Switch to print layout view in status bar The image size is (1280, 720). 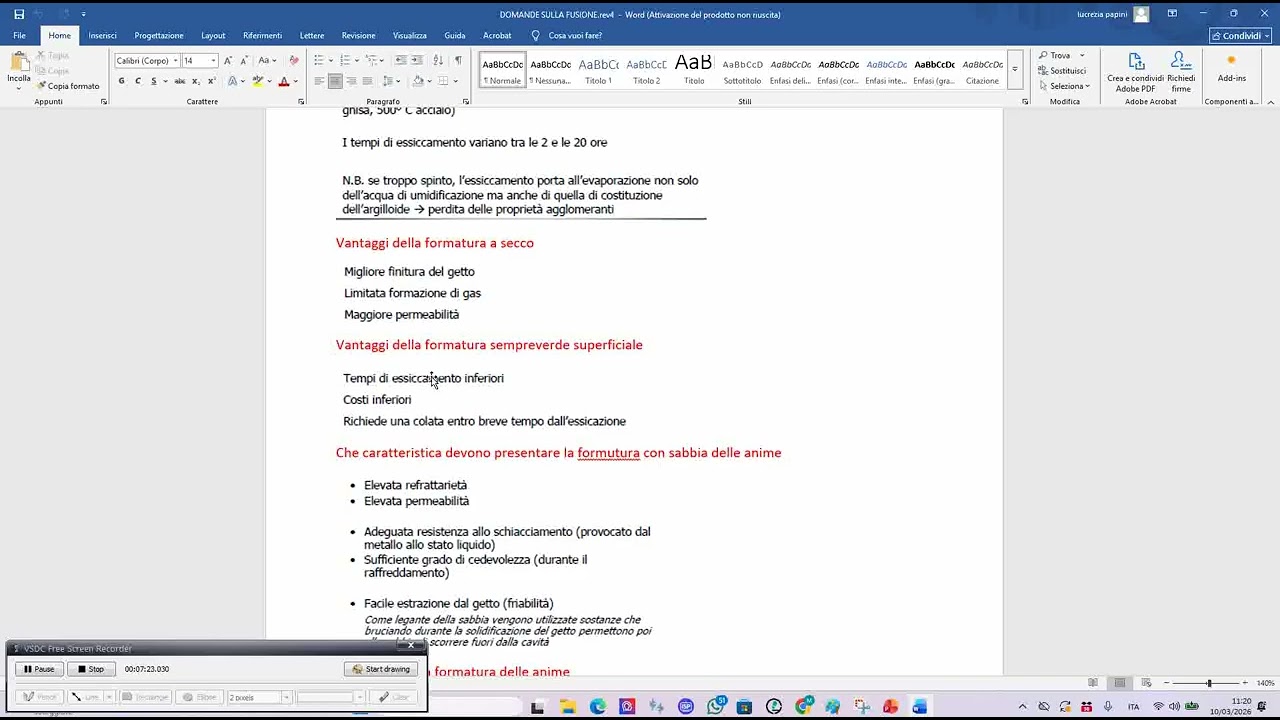pos(1120,683)
